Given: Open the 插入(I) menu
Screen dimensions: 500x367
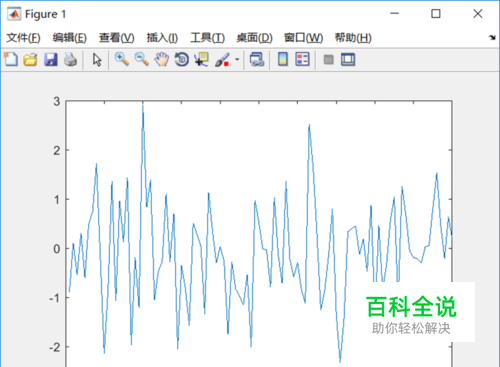Looking at the screenshot, I should pyautogui.click(x=162, y=38).
